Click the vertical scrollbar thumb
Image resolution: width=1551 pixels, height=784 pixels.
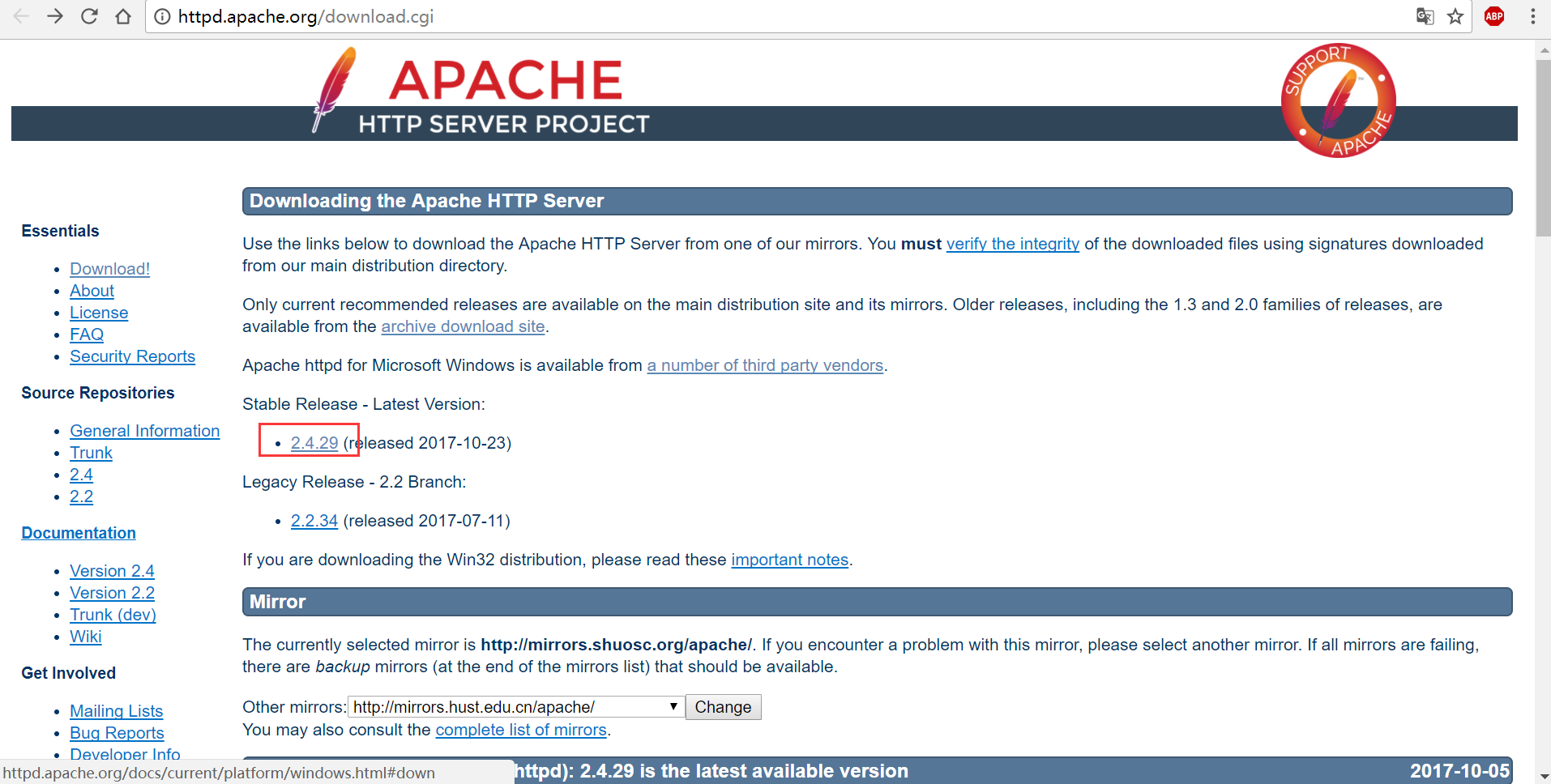pyautogui.click(x=1543, y=148)
